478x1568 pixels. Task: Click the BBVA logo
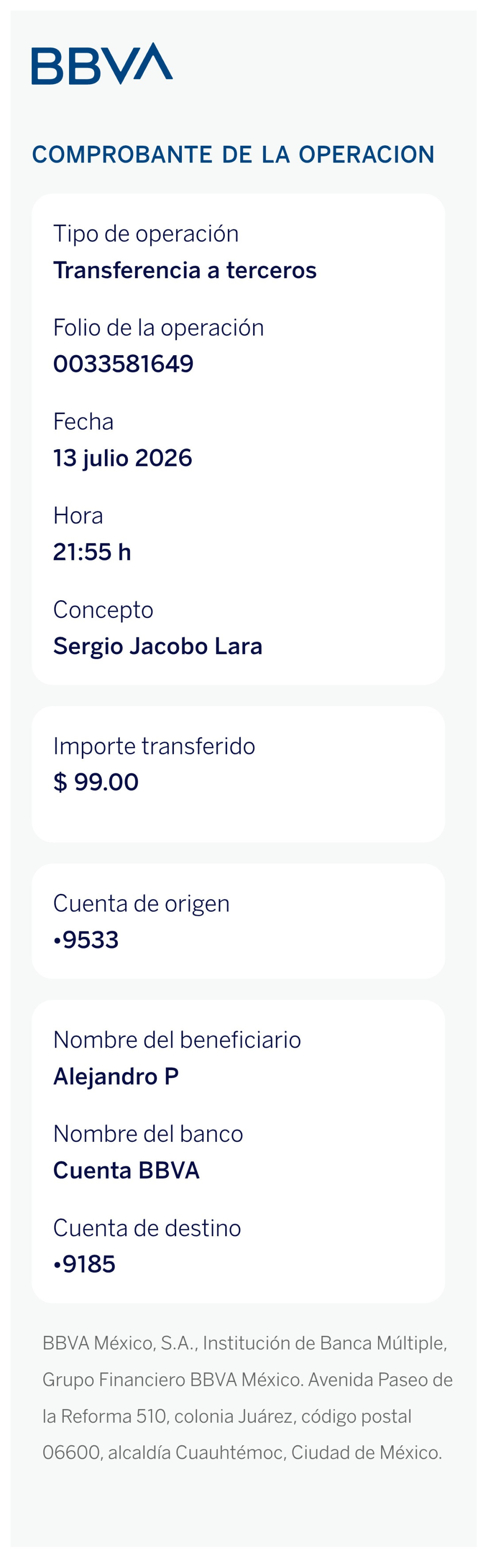[102, 63]
